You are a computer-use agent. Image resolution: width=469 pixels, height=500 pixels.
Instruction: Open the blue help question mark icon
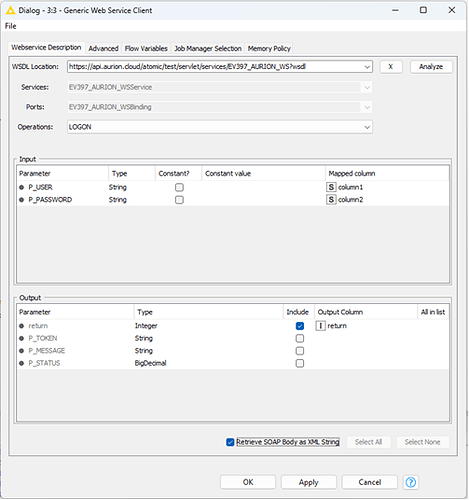pyautogui.click(x=411, y=482)
